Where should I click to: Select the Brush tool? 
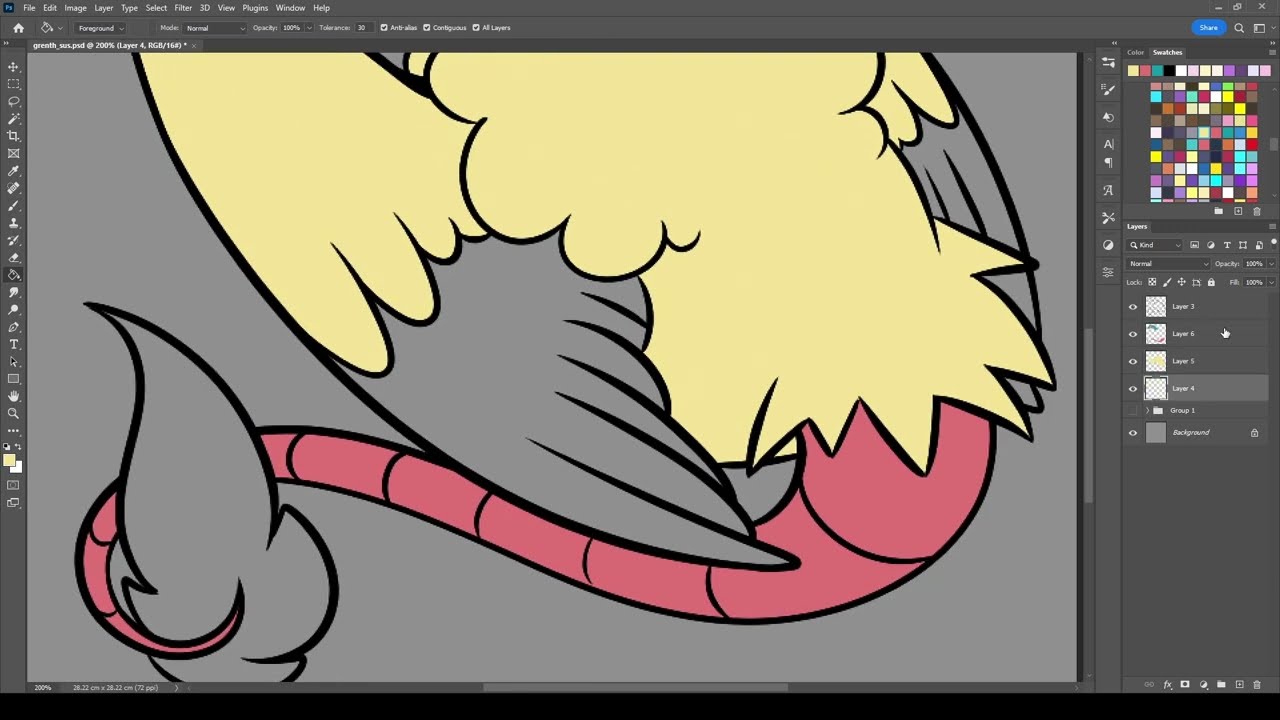[14, 205]
